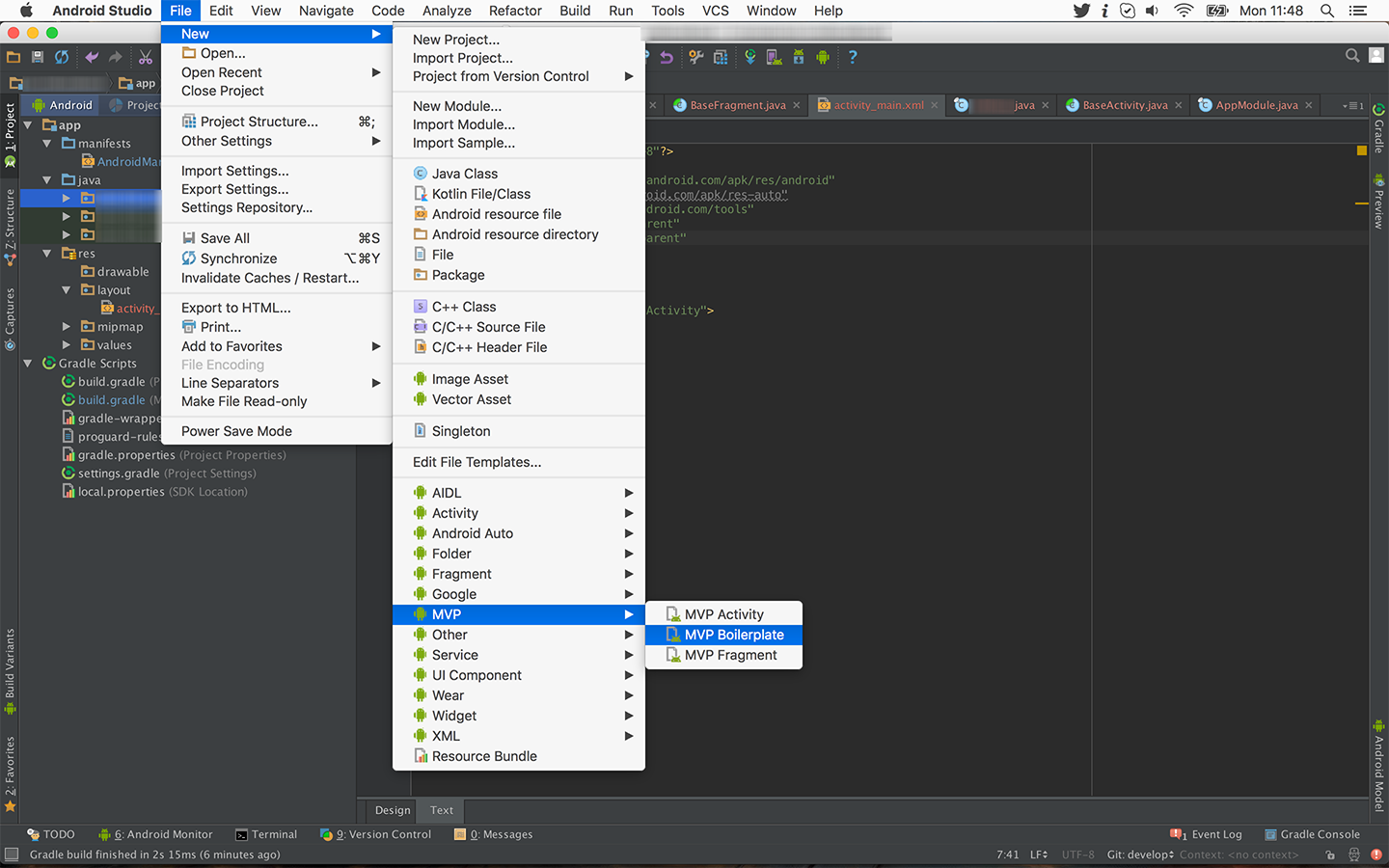Collapse the java folder node
This screenshot has width=1389, height=868.
pos(47,180)
